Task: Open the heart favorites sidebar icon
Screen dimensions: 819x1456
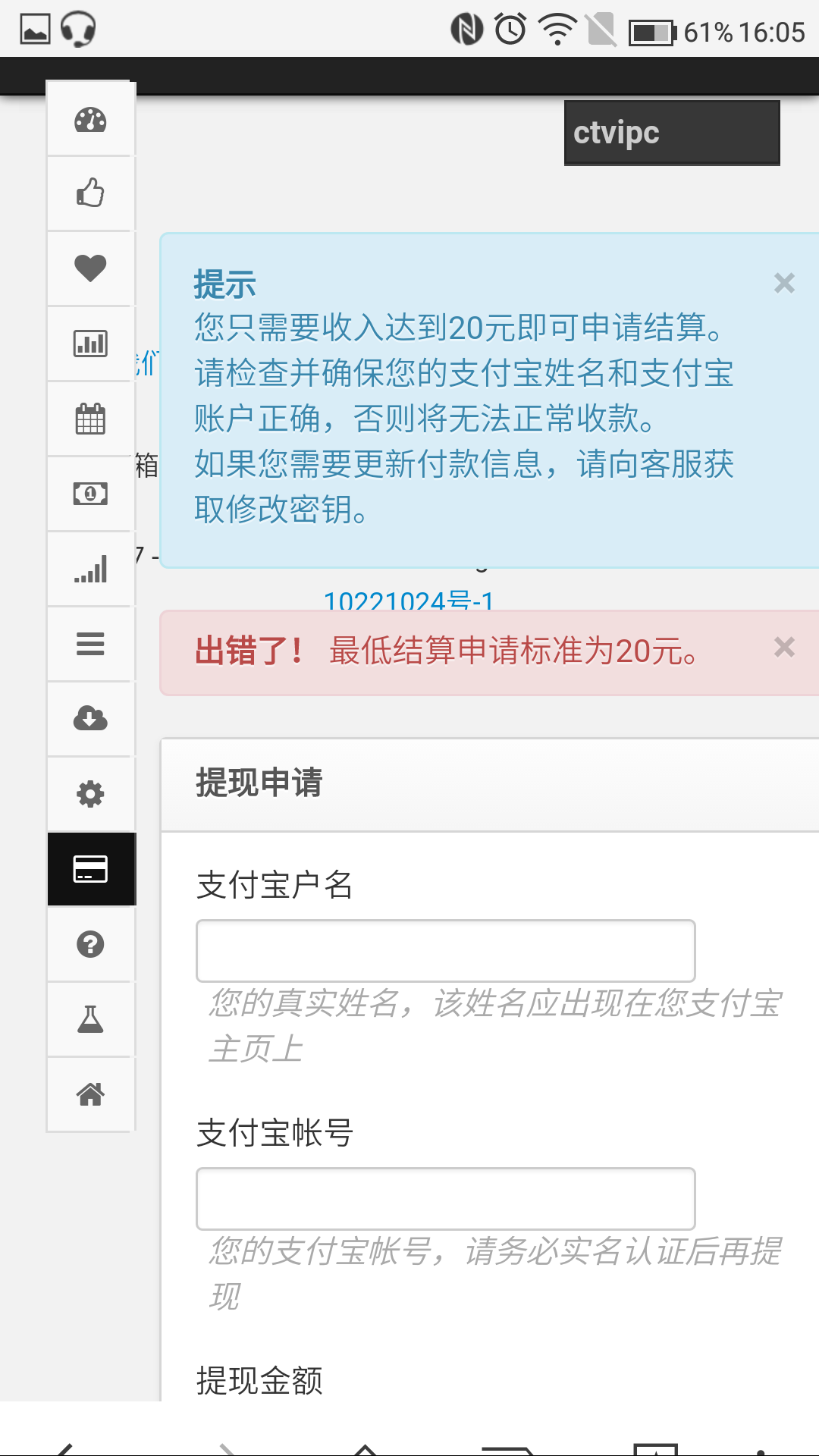Action: pos(90,268)
